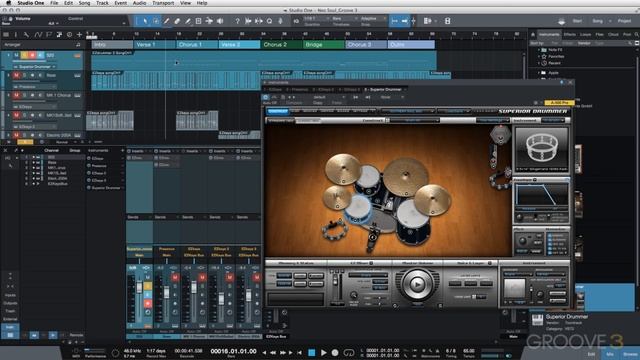Expand the Bass track
The image size is (640, 360).
(8, 75)
